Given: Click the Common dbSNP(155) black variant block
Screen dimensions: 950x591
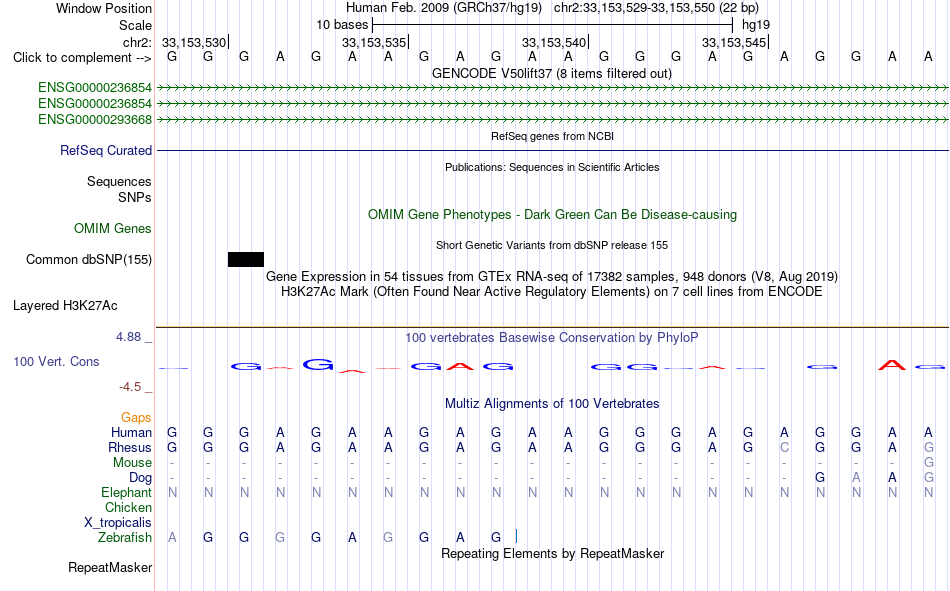Looking at the screenshot, I should pyautogui.click(x=245, y=259).
